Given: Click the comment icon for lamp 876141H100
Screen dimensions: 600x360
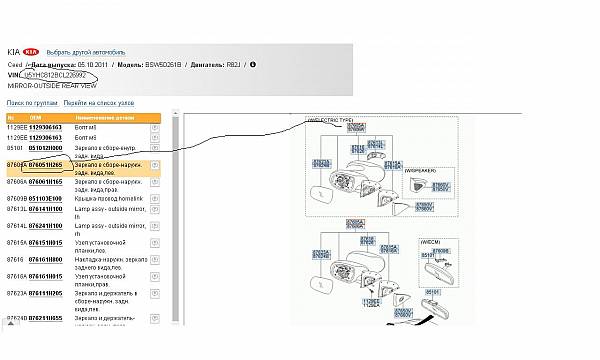Looking at the screenshot, I should [x=155, y=209].
